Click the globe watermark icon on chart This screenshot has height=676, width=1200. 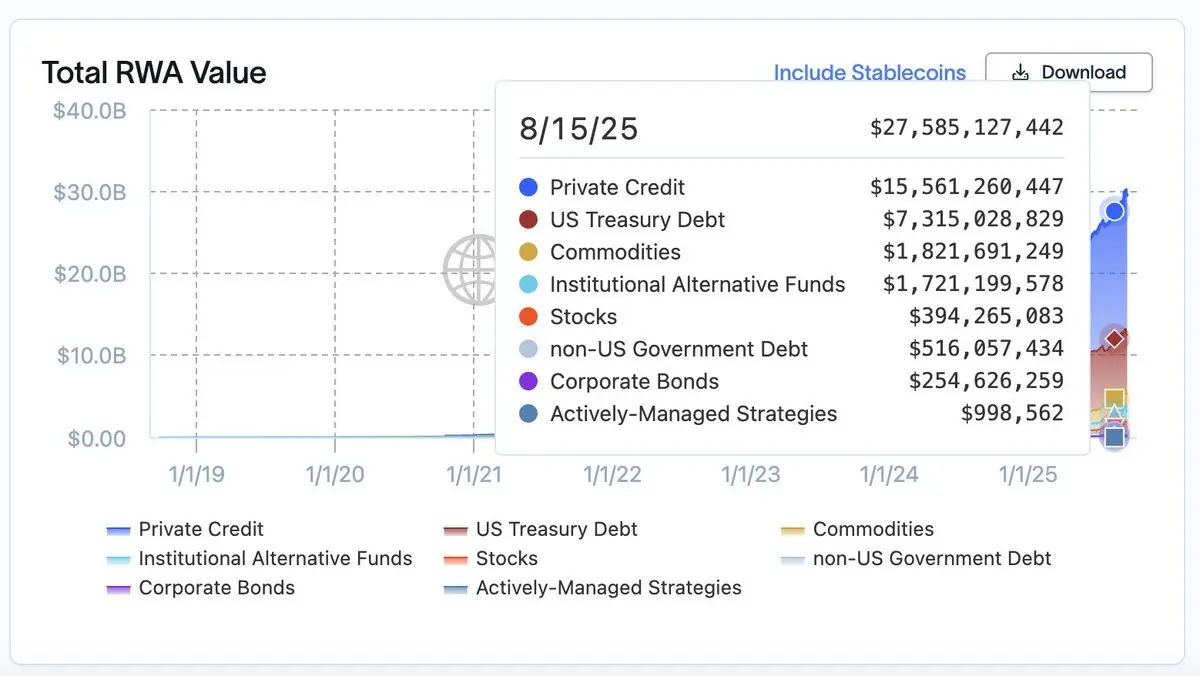[x=470, y=269]
